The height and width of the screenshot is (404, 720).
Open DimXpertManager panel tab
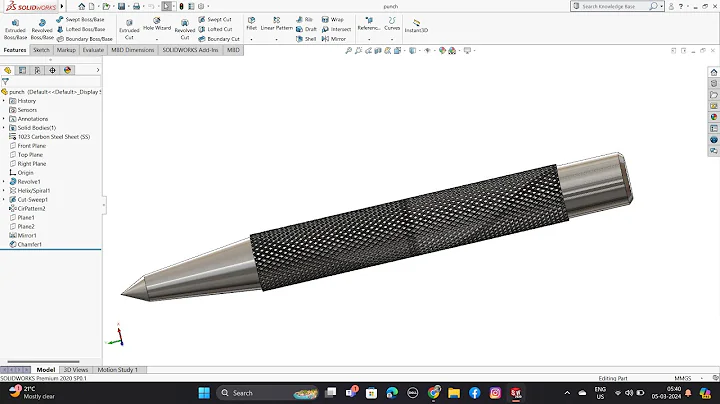[52, 70]
